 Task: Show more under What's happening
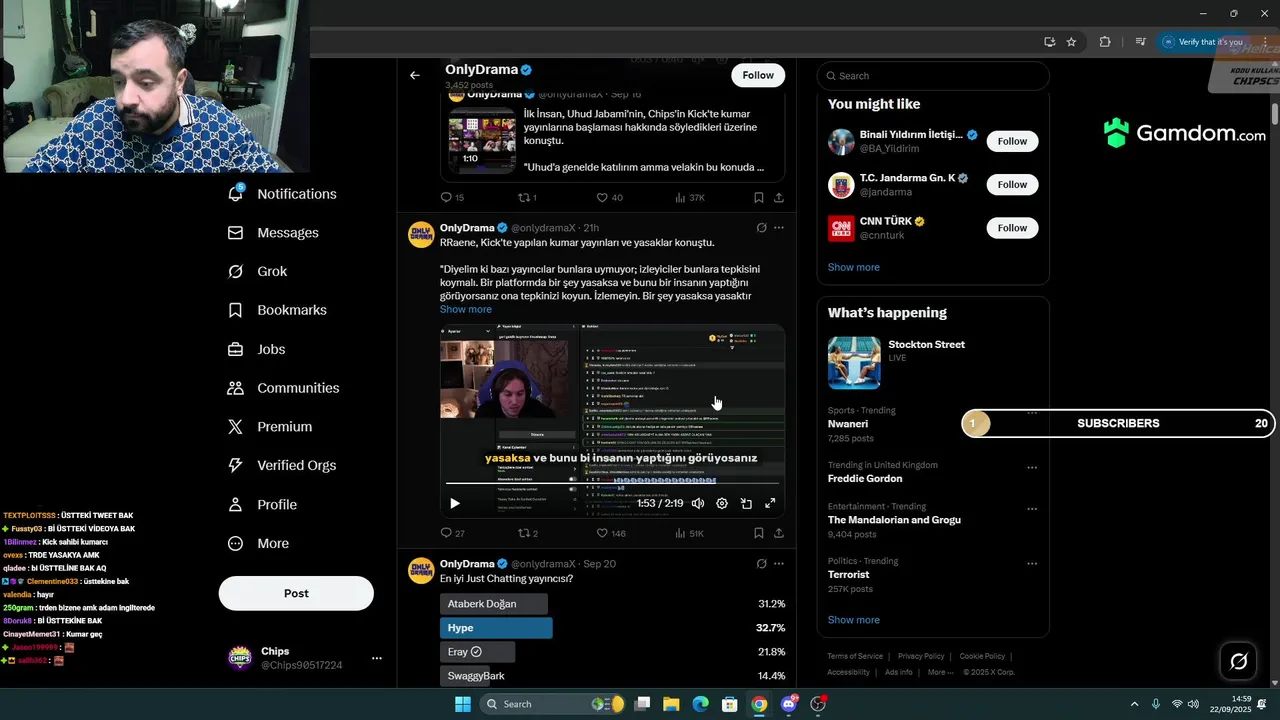point(854,620)
